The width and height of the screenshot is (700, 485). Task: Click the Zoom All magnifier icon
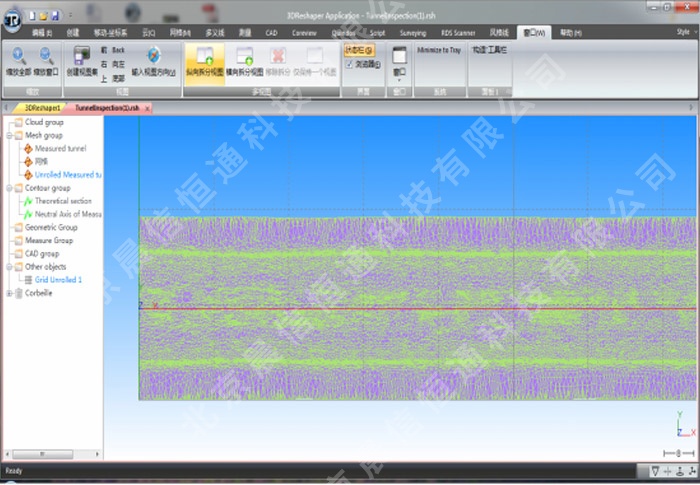click(18, 56)
